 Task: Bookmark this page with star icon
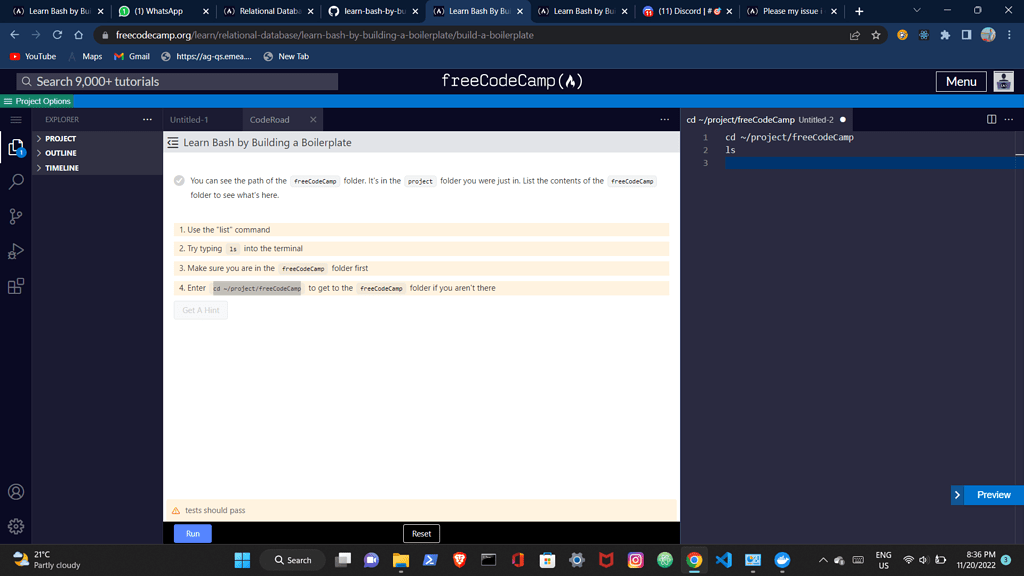coord(876,35)
